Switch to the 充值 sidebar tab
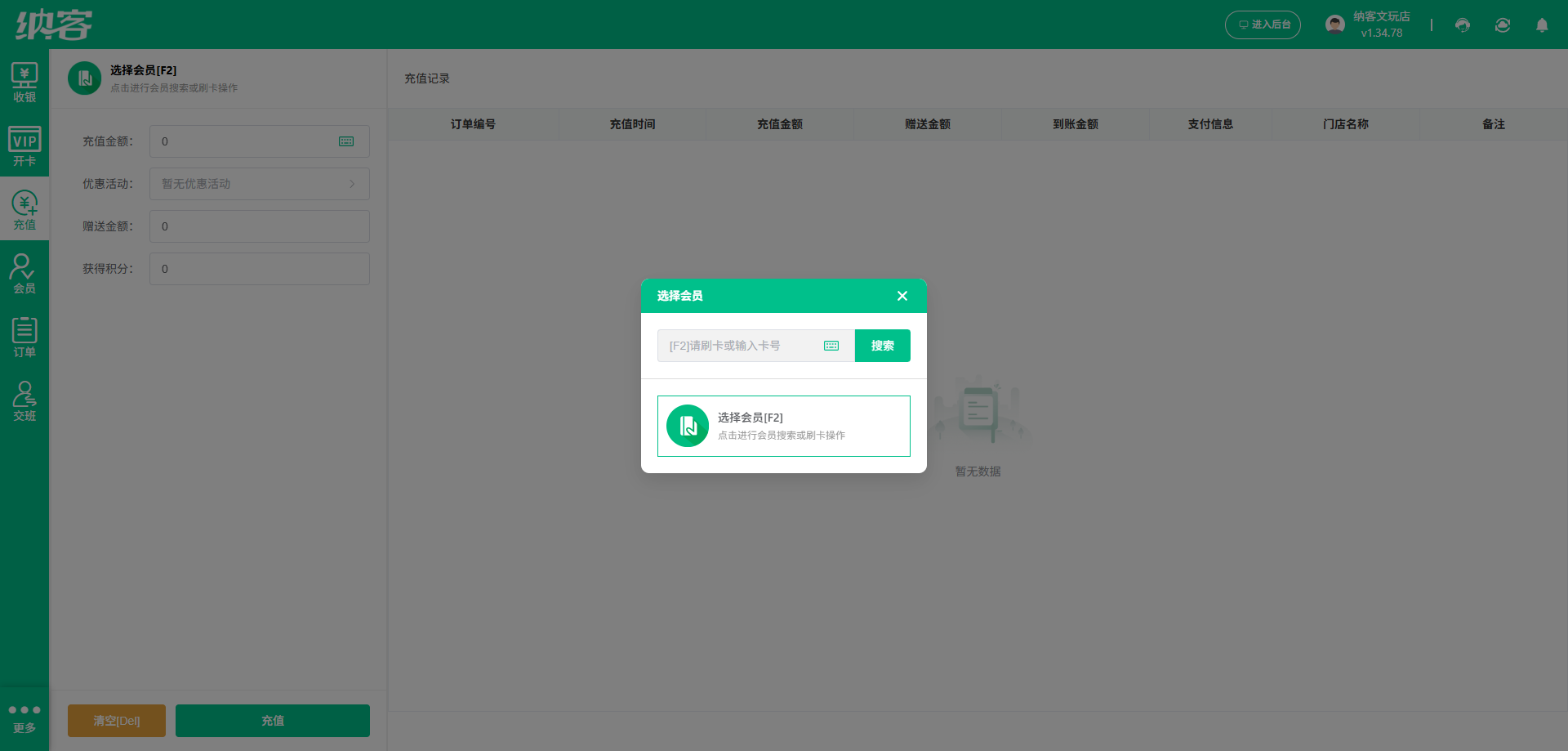Screen dimensions: 1568x751 [x=24, y=210]
